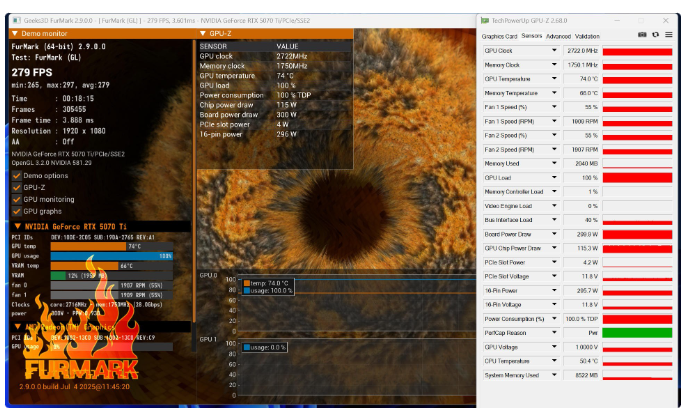Screen dimensions: 691x412
Task: Open the CPU Temperature sensor dropdown
Action: point(554,361)
